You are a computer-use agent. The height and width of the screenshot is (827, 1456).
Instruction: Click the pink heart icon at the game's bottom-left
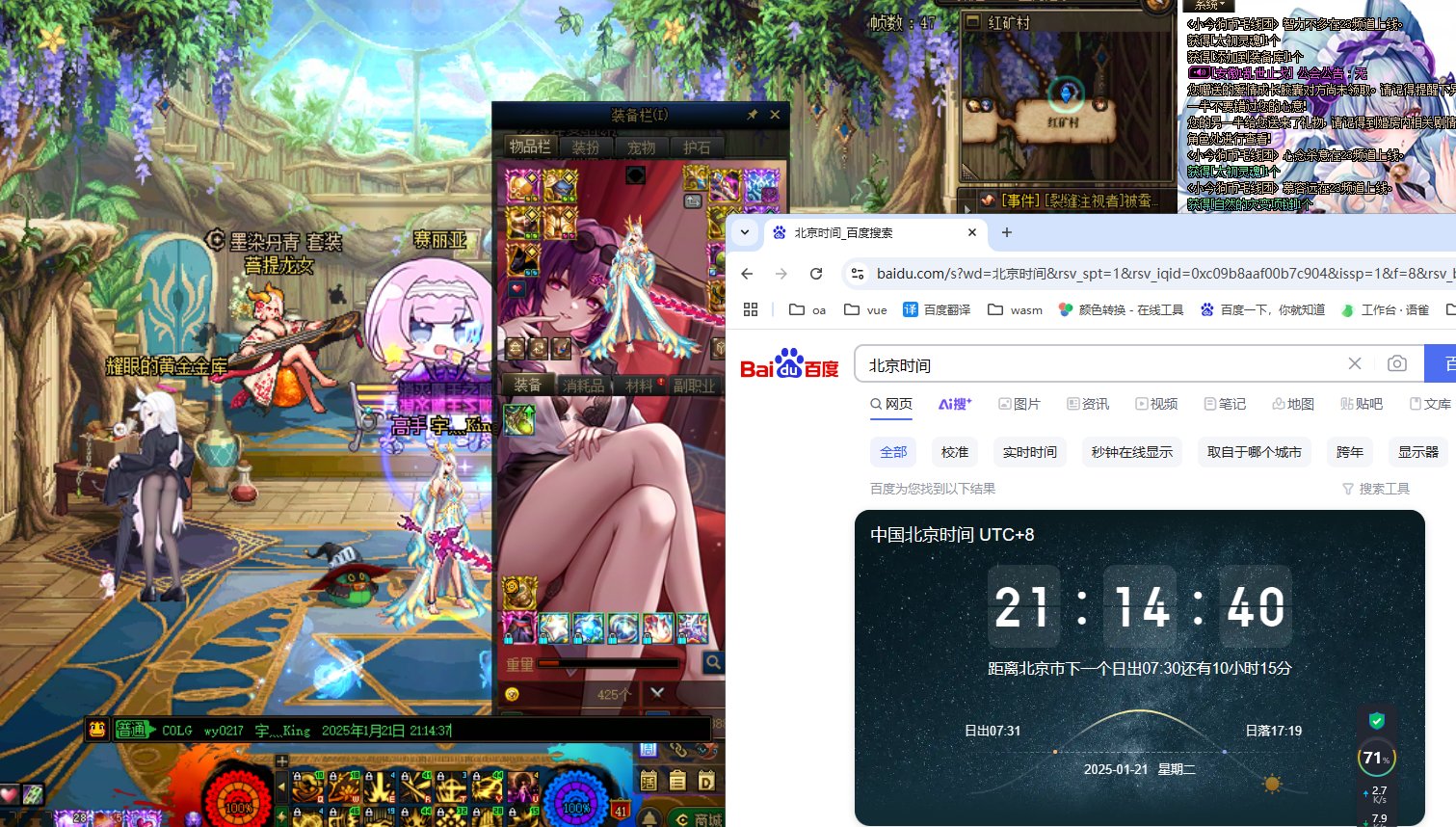pos(9,794)
